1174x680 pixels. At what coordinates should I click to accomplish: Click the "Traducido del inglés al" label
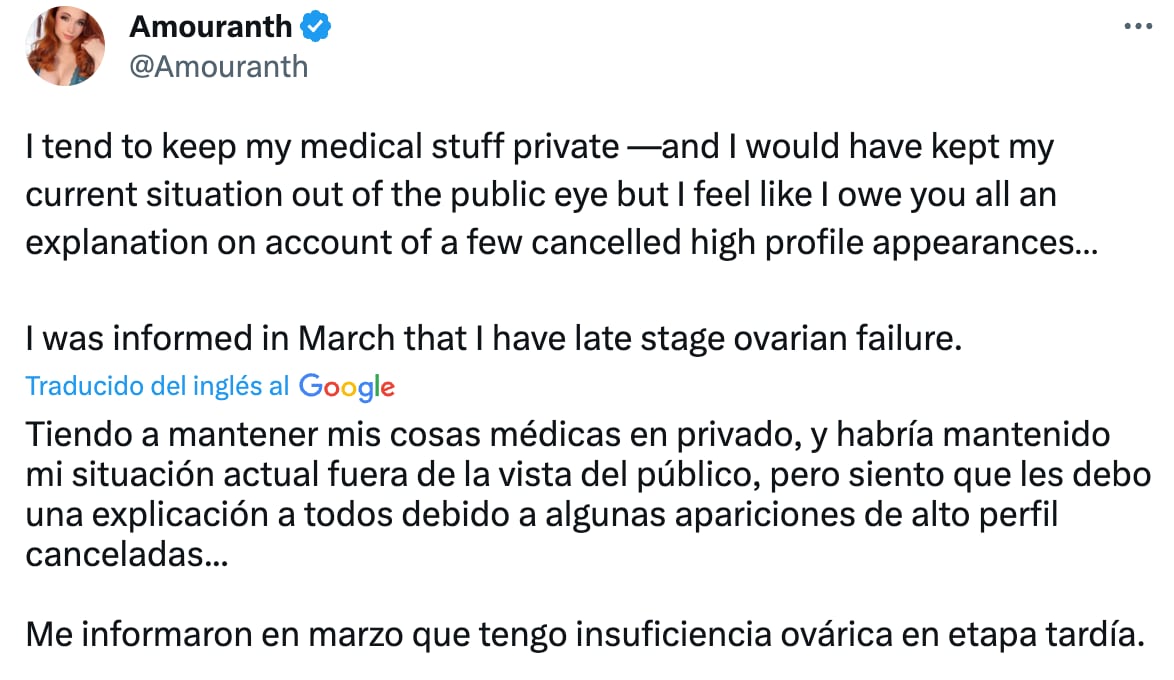158,386
